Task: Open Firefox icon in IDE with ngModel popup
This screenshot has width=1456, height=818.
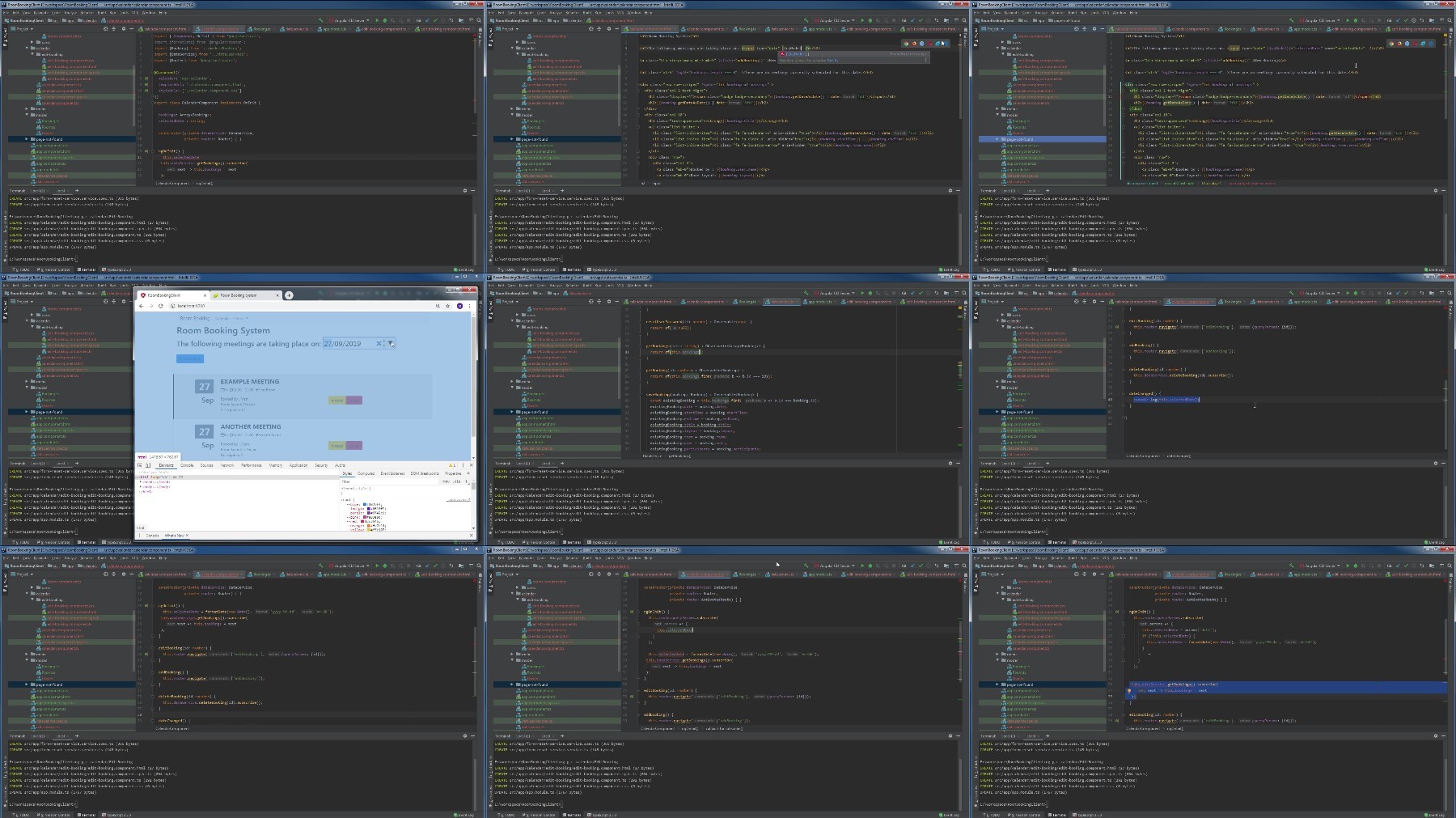Action: pos(914,44)
